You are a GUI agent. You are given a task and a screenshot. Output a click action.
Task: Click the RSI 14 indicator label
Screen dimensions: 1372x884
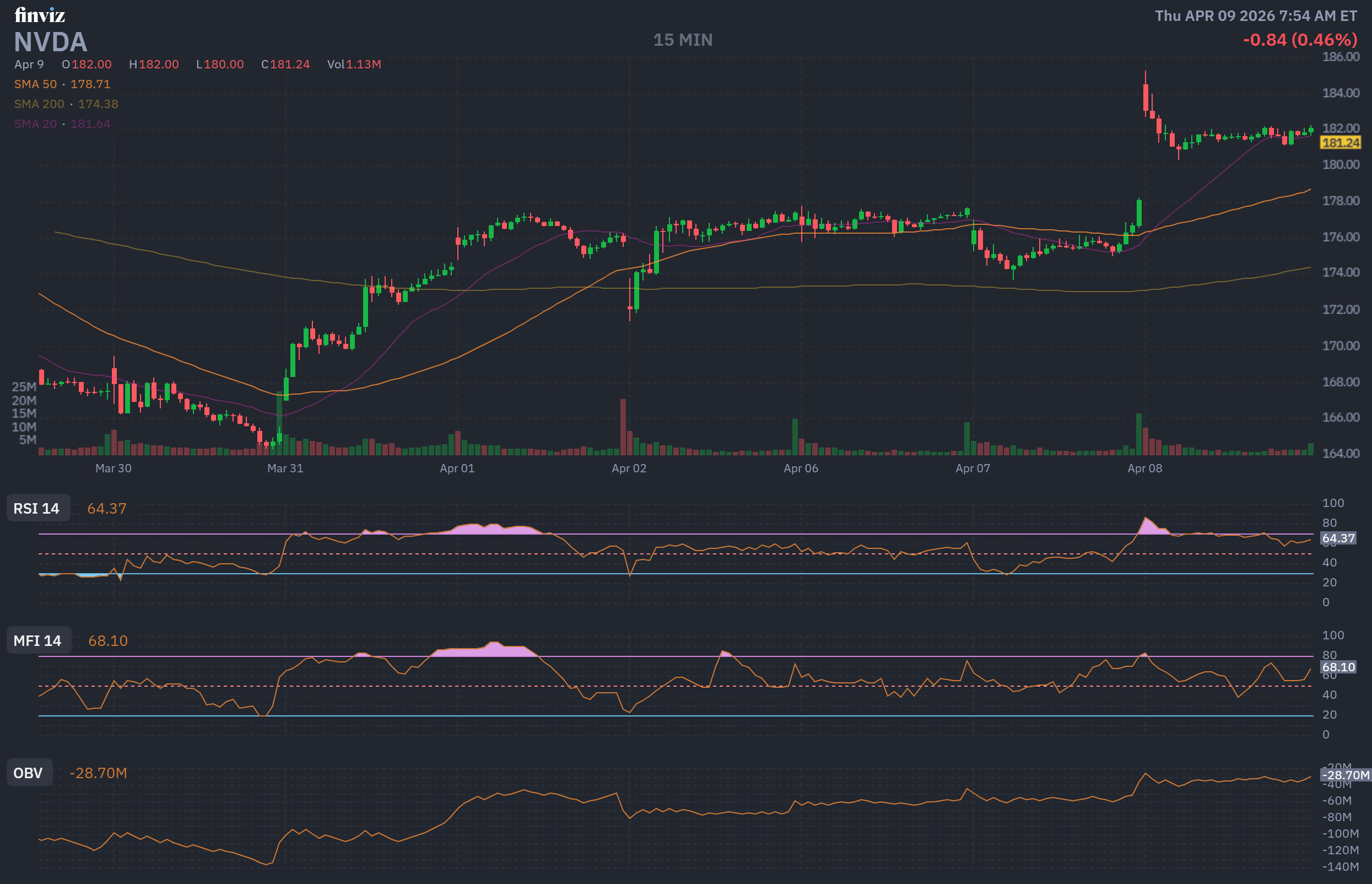pyautogui.click(x=37, y=509)
